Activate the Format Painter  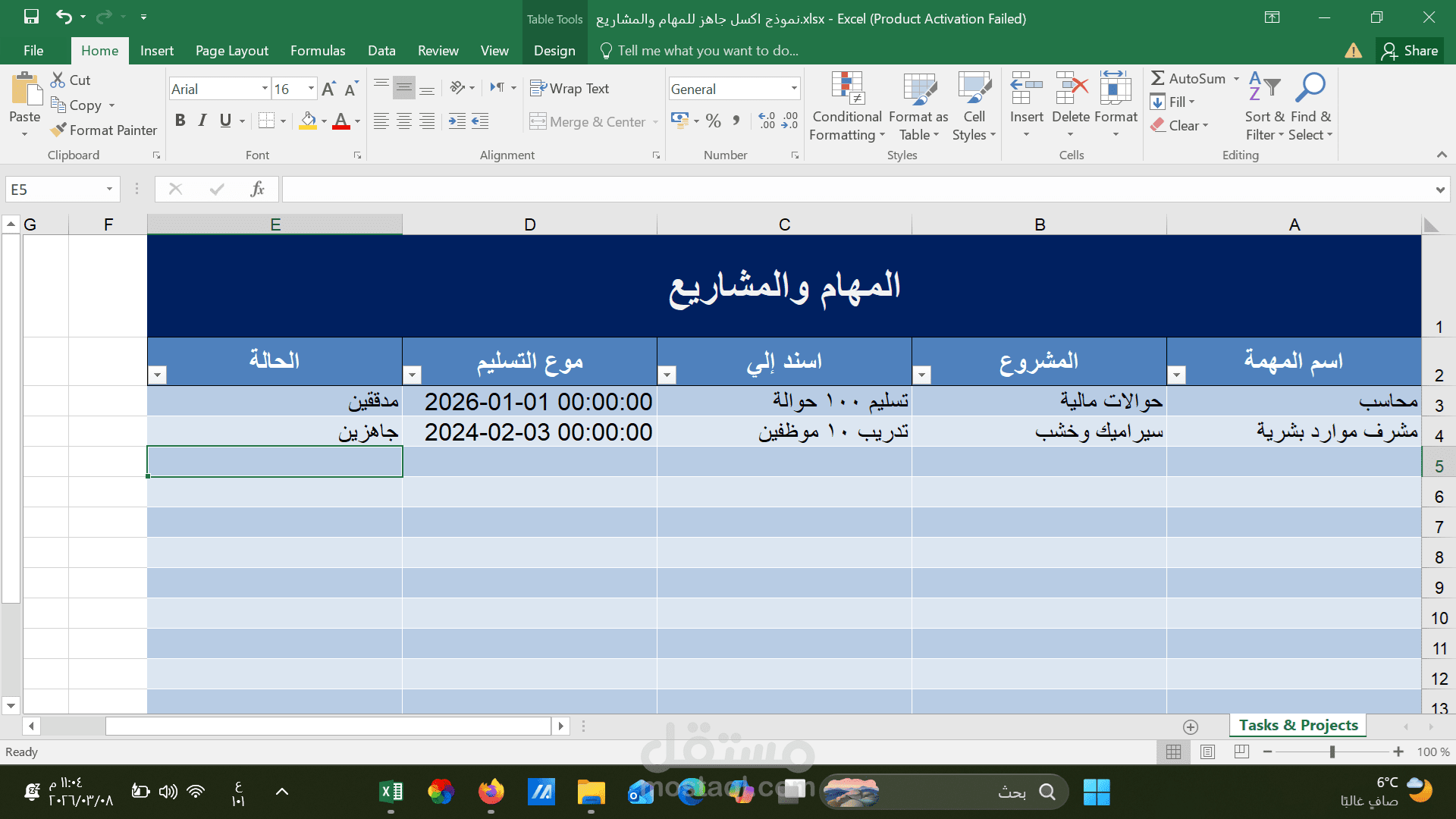(x=104, y=130)
